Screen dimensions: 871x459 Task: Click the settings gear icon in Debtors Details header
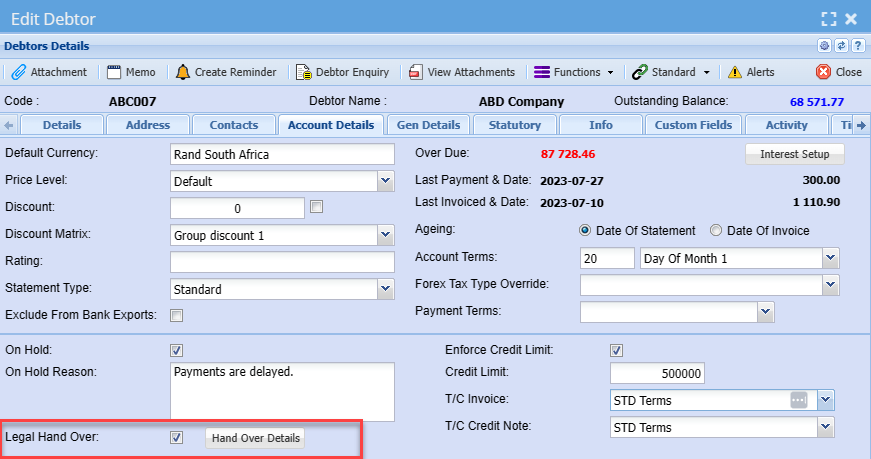pyautogui.click(x=824, y=46)
